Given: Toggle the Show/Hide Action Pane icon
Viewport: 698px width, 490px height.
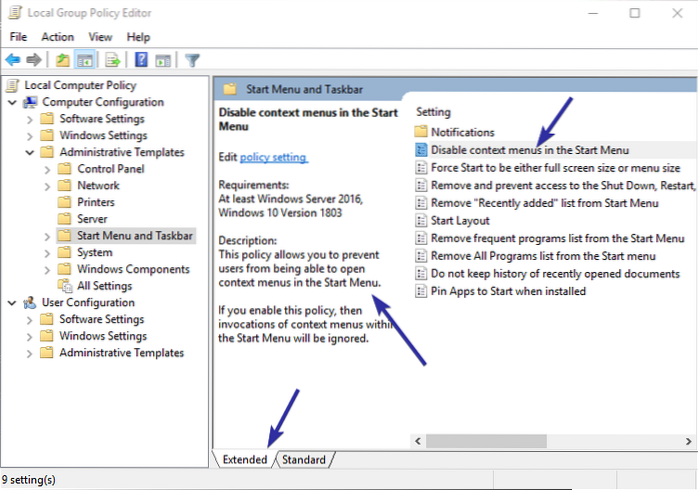Looking at the screenshot, I should click(x=162, y=60).
